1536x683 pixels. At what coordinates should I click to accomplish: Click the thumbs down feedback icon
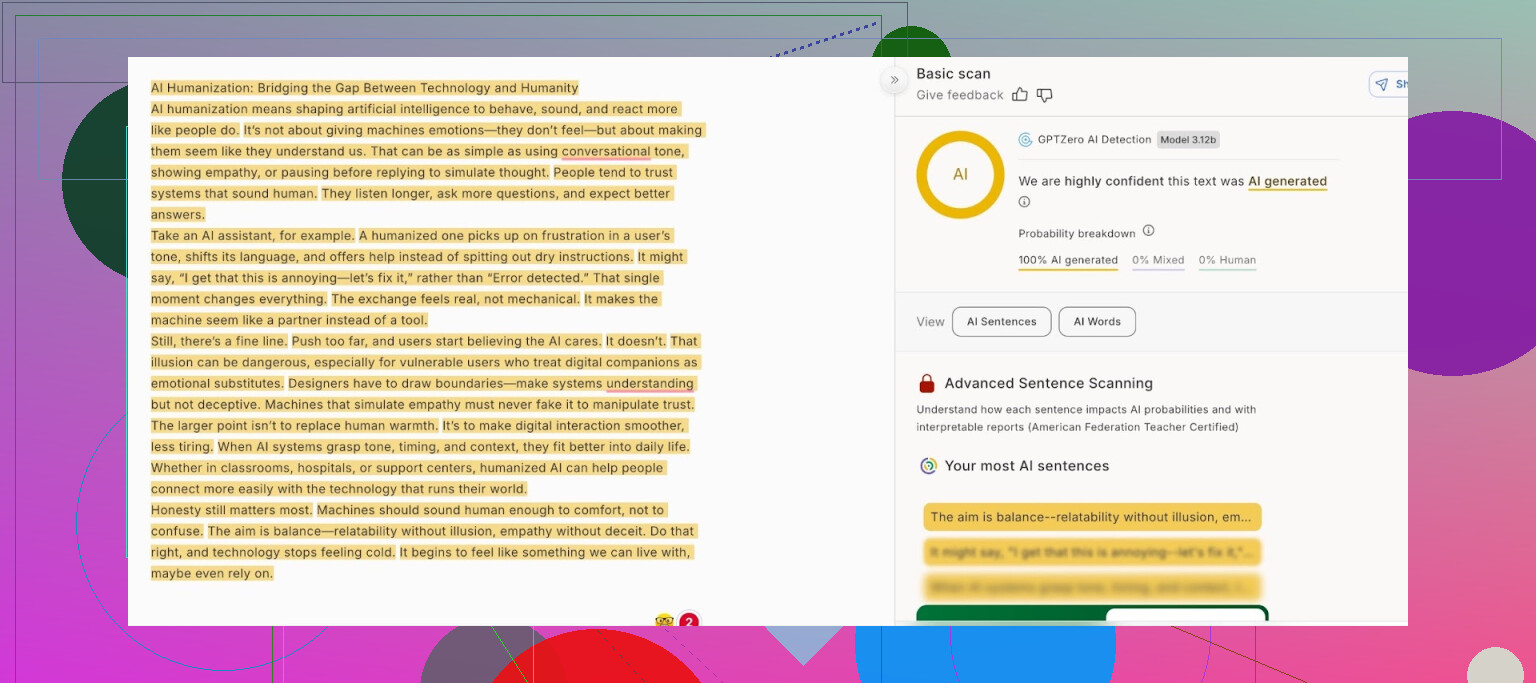(1044, 95)
